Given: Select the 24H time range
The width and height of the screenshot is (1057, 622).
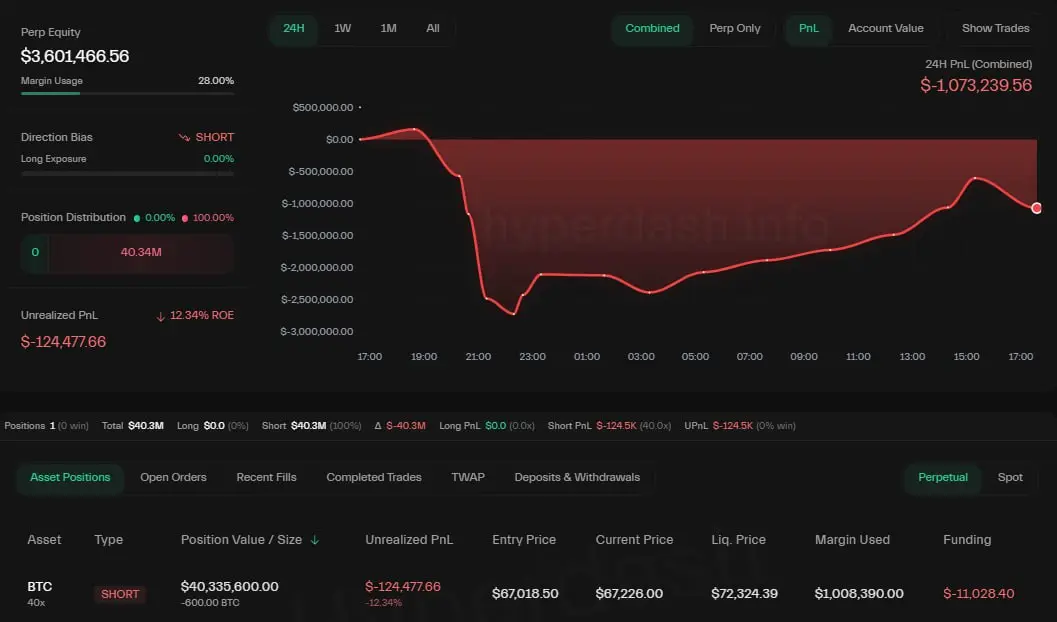Looking at the screenshot, I should (x=293, y=28).
